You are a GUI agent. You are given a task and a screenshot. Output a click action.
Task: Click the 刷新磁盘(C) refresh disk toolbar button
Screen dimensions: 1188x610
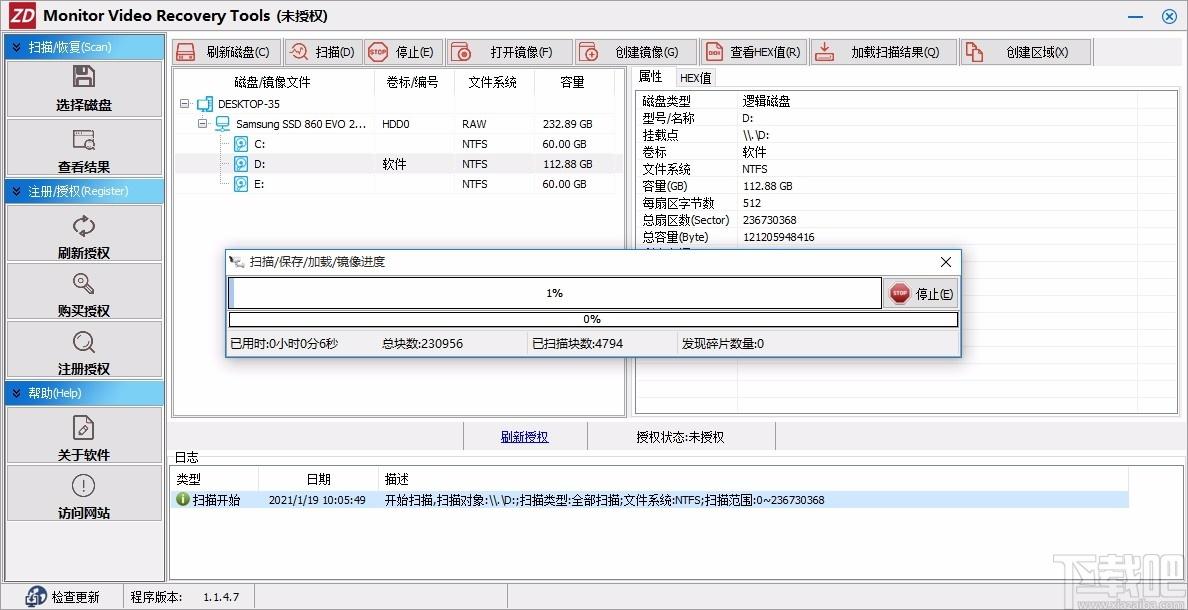[x=226, y=52]
